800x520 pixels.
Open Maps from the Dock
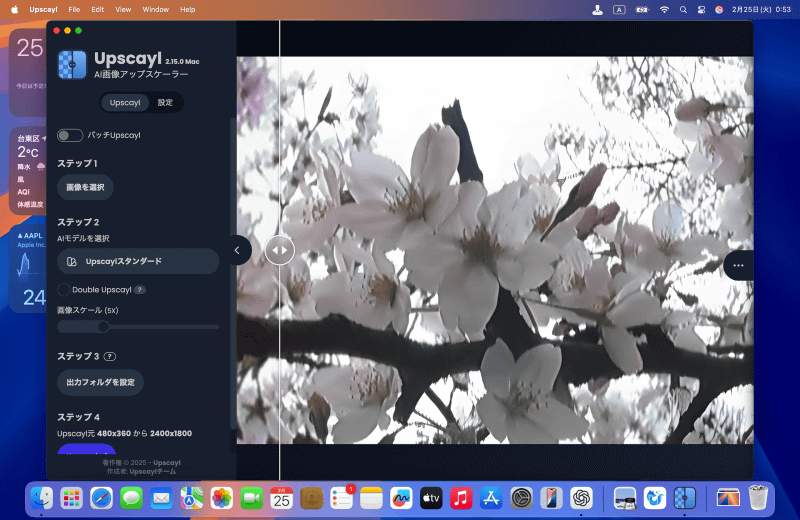pyautogui.click(x=191, y=498)
